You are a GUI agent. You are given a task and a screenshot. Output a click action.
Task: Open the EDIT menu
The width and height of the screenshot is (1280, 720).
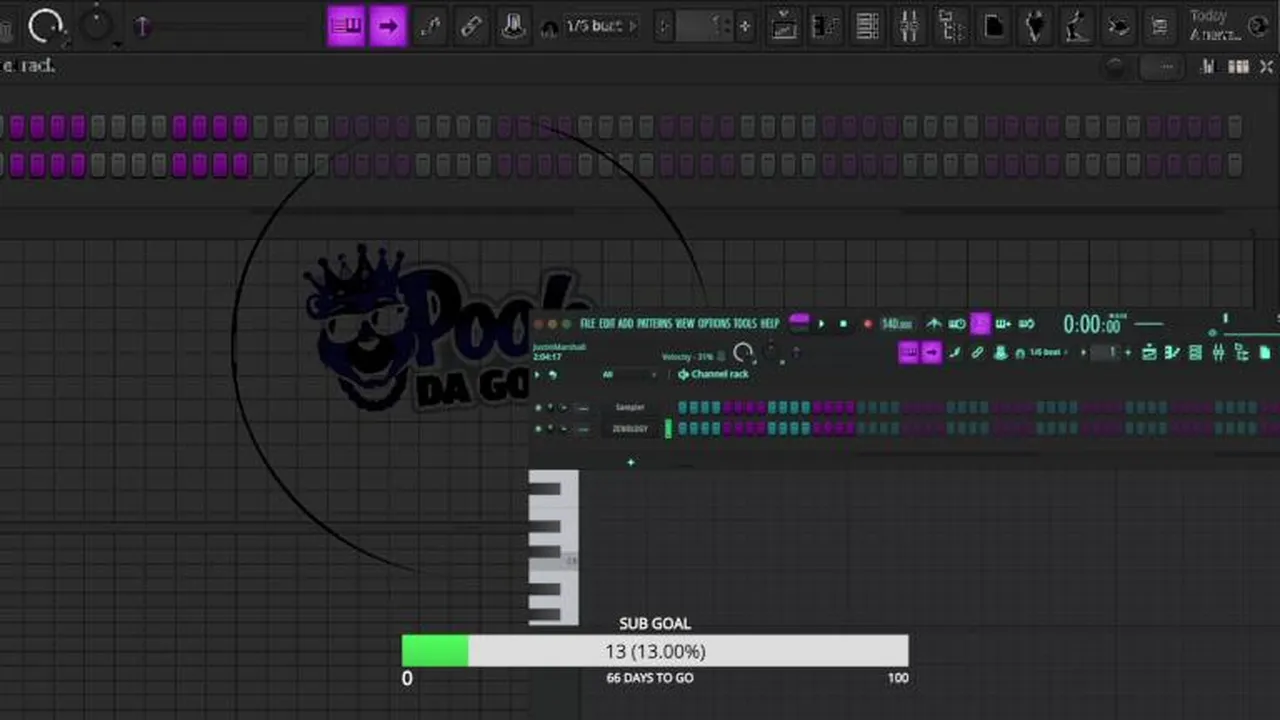pyautogui.click(x=607, y=323)
